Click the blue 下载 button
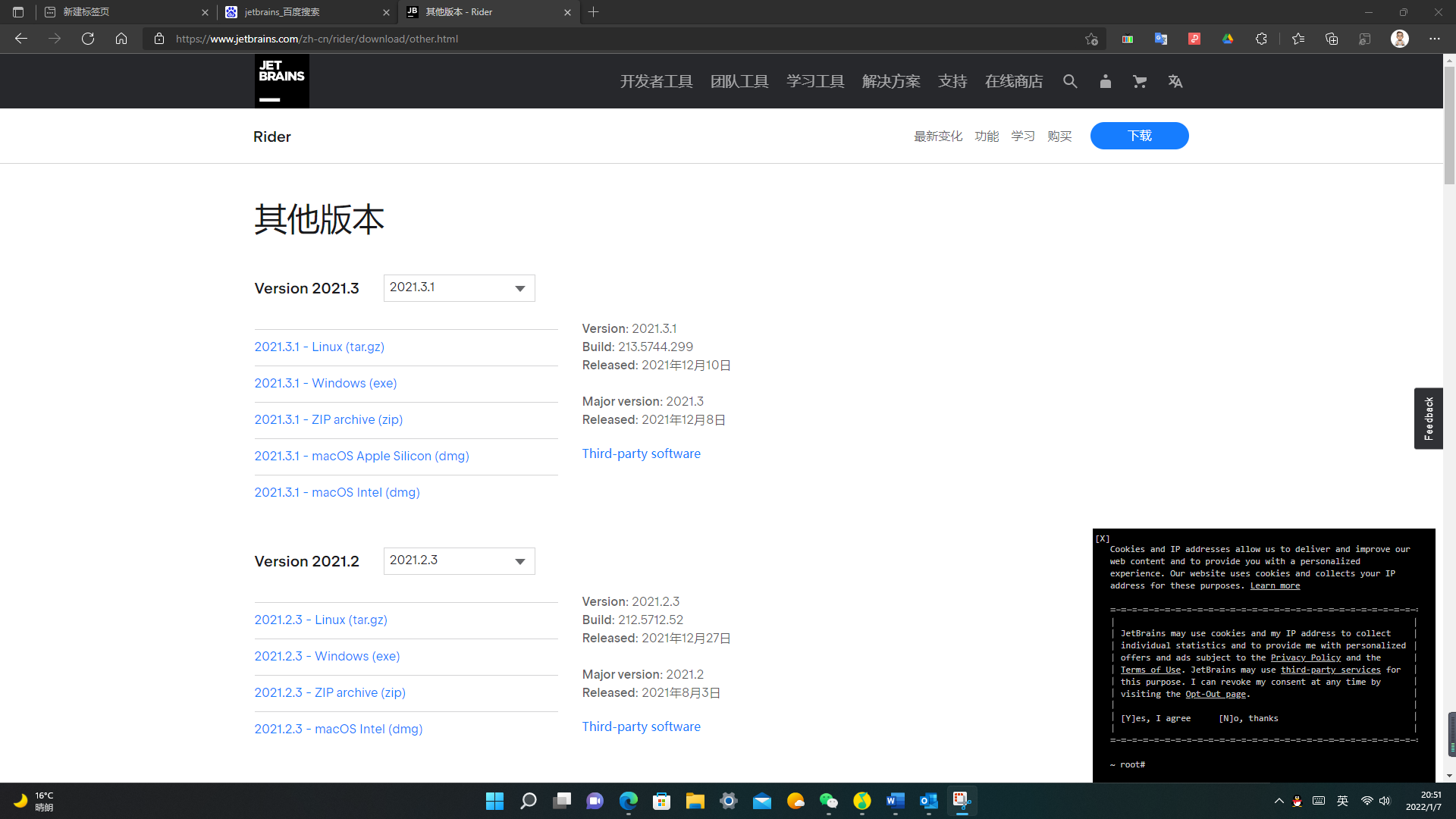1456x819 pixels. [1139, 136]
